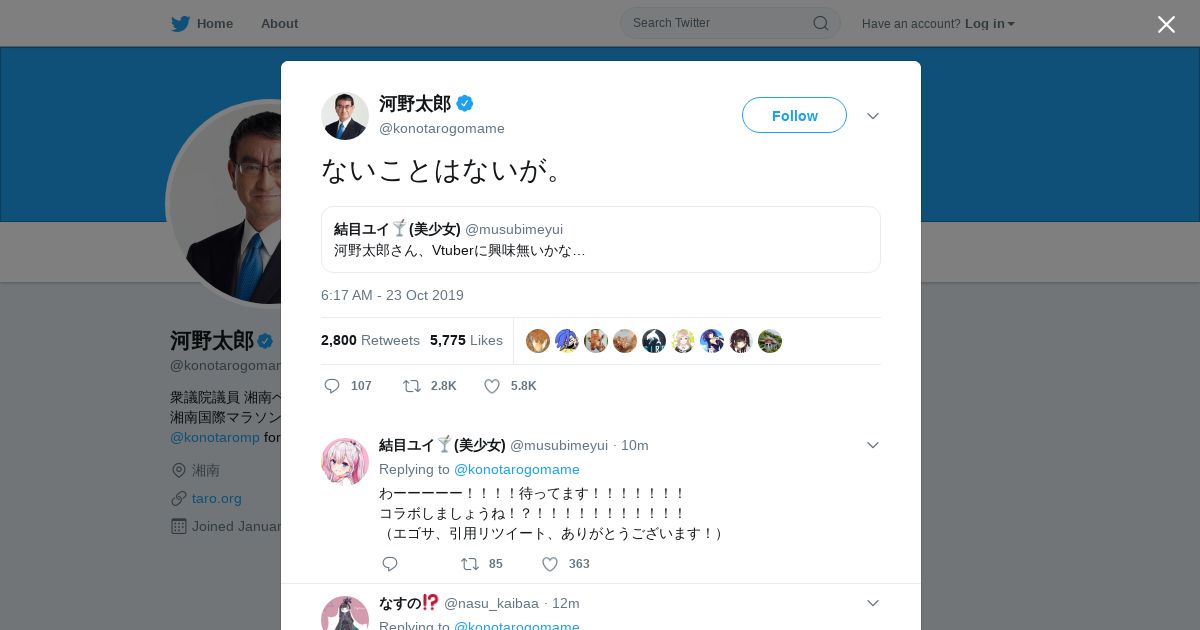Open the taro.org website link
This screenshot has height=630, width=1200.
point(217,498)
